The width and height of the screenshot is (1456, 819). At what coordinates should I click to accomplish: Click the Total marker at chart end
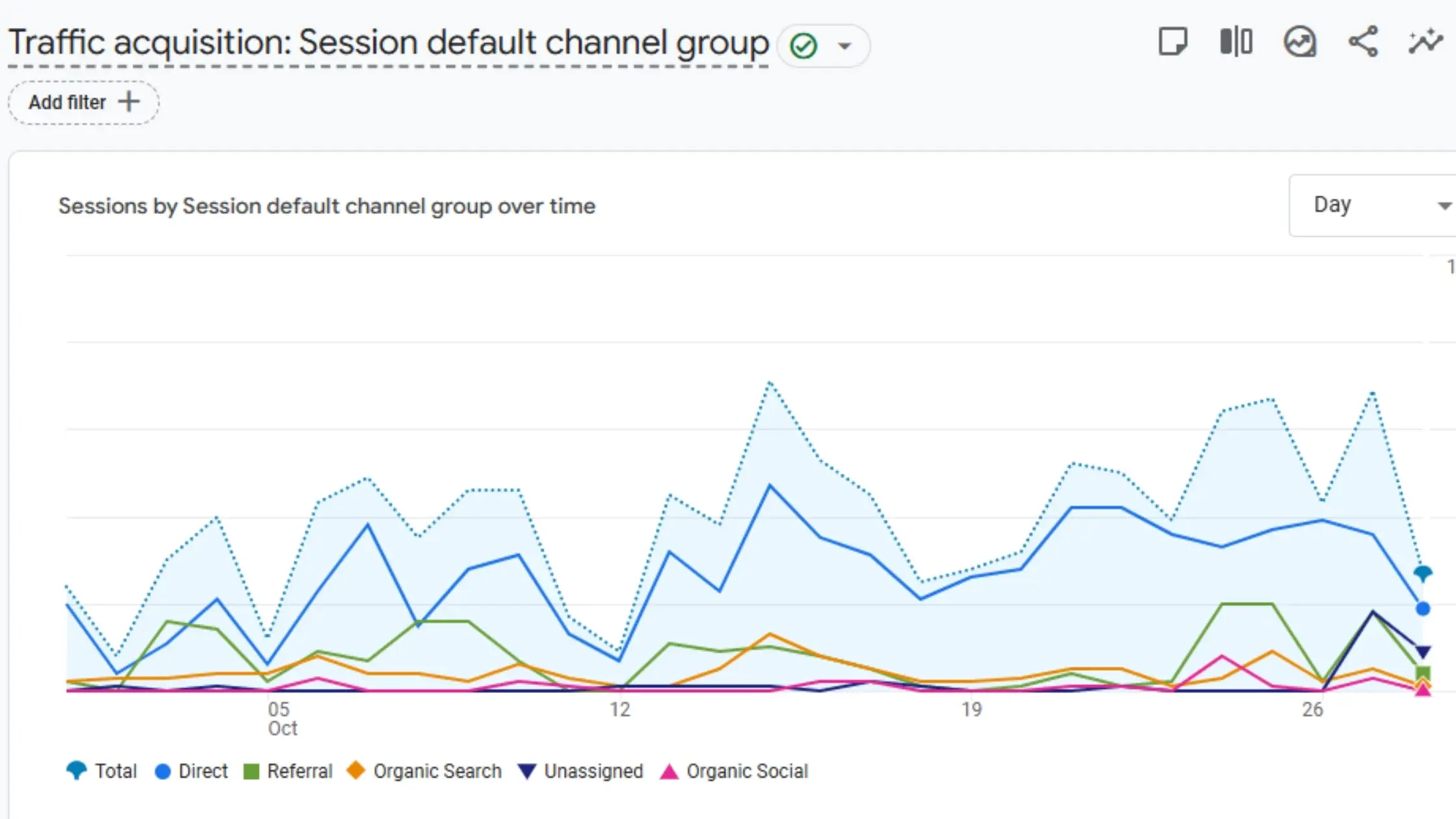click(1422, 573)
